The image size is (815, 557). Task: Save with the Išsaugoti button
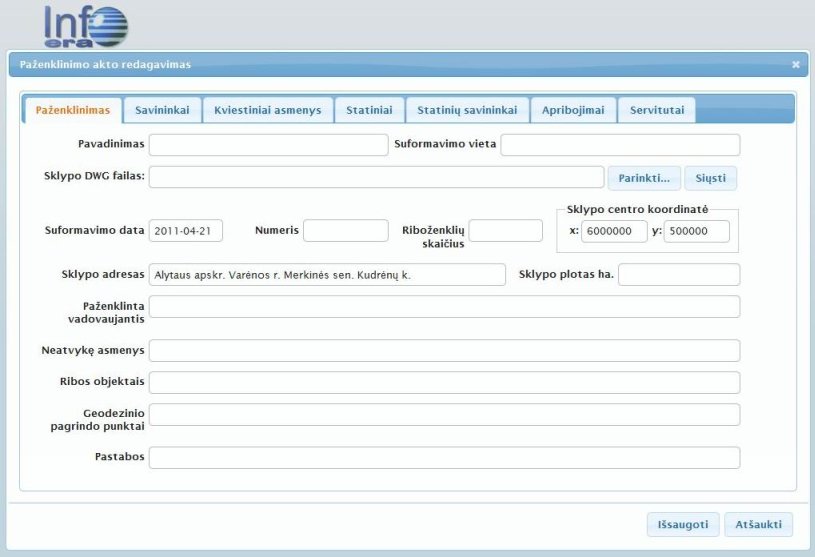tap(683, 525)
